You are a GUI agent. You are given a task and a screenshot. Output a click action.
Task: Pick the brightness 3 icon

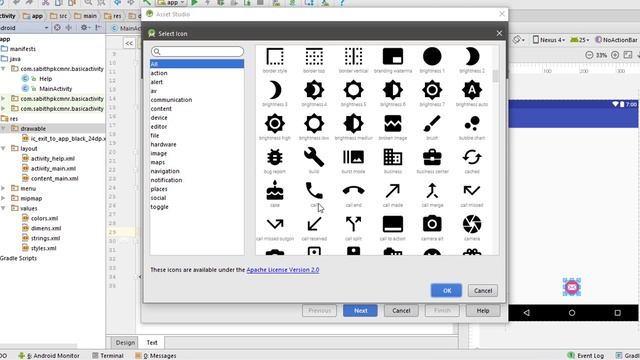(275, 90)
